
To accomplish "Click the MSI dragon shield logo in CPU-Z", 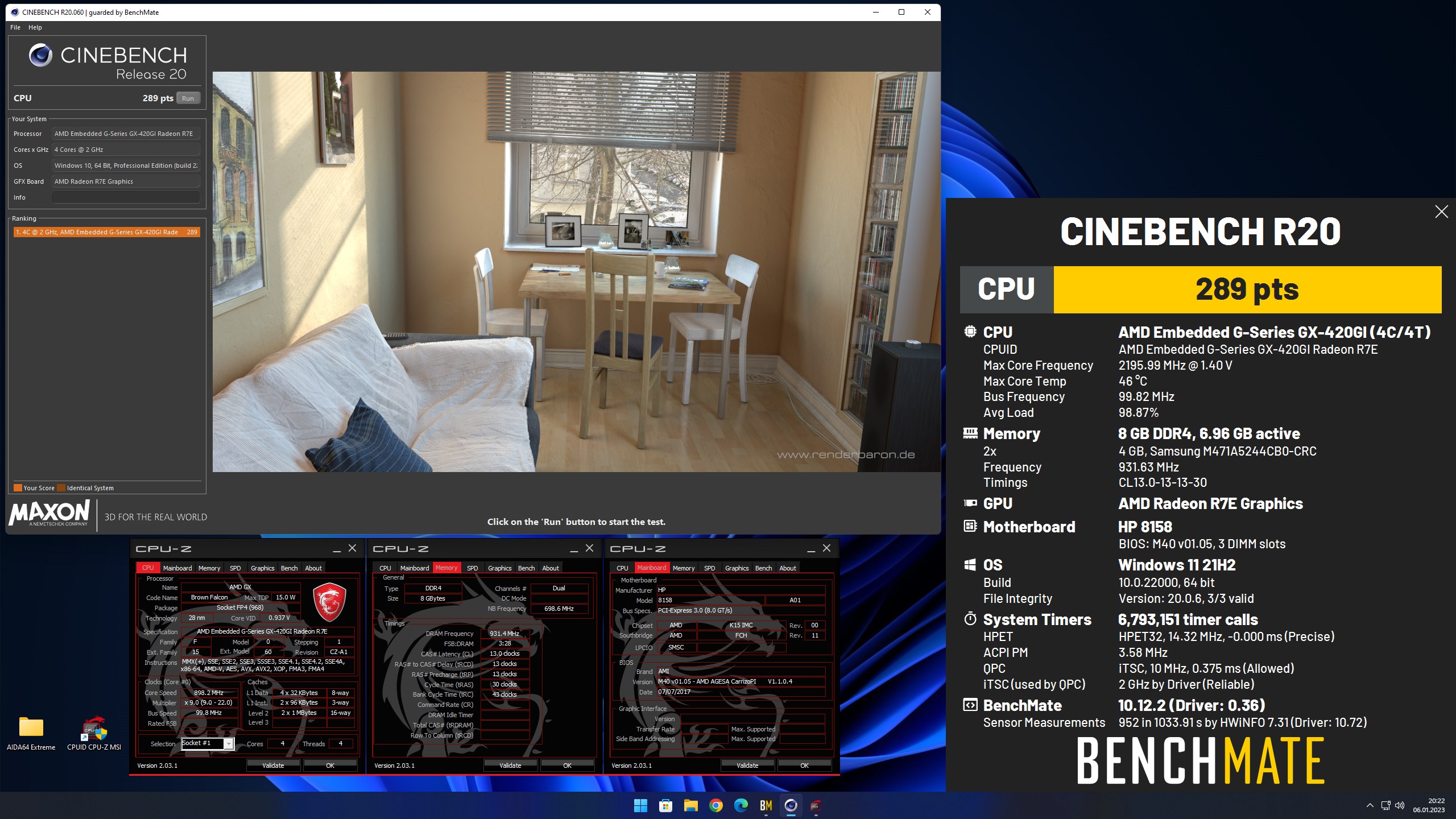I will pyautogui.click(x=330, y=602).
